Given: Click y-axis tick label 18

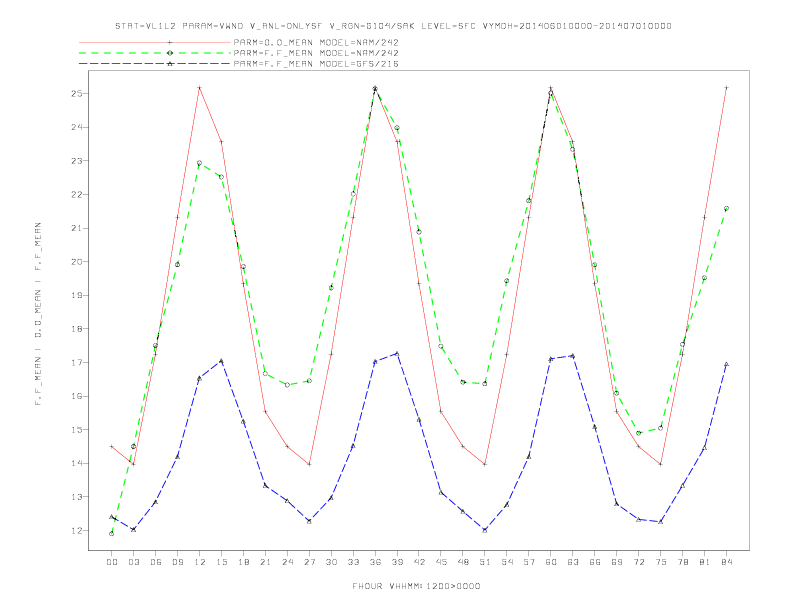Looking at the screenshot, I should click(x=77, y=329).
